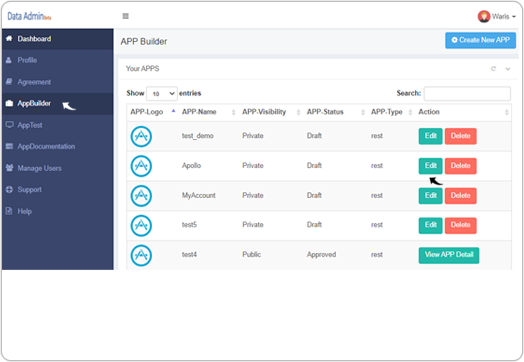Click the test_demo app logo
The image size is (524, 362).
(x=141, y=136)
